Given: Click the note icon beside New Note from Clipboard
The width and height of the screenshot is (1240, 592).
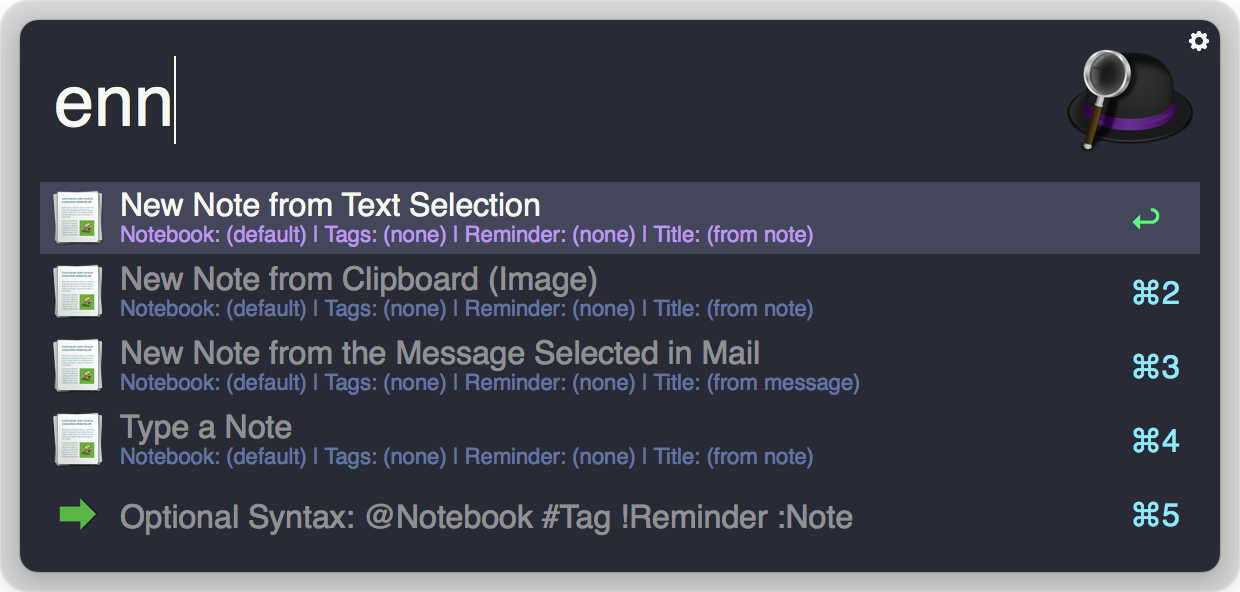Looking at the screenshot, I should coord(79,290).
